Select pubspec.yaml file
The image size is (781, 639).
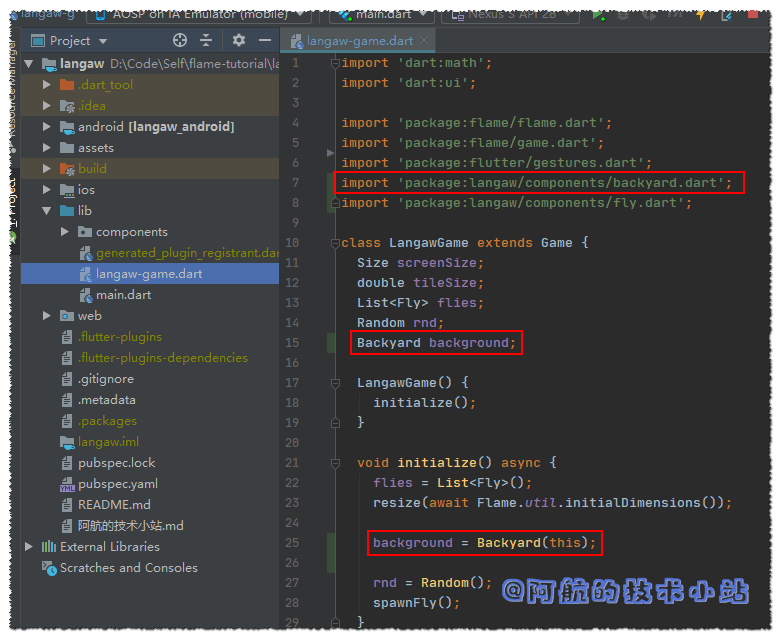tap(117, 484)
